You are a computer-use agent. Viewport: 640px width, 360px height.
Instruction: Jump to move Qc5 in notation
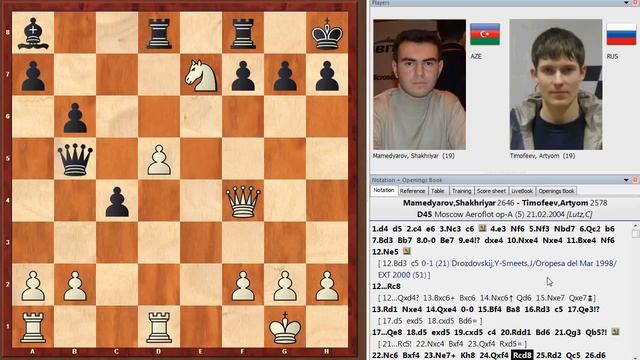point(573,355)
